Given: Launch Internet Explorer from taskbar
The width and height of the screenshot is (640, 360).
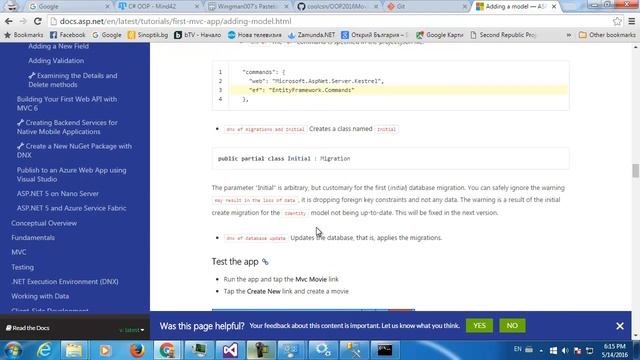Looking at the screenshot, I should (44, 350).
